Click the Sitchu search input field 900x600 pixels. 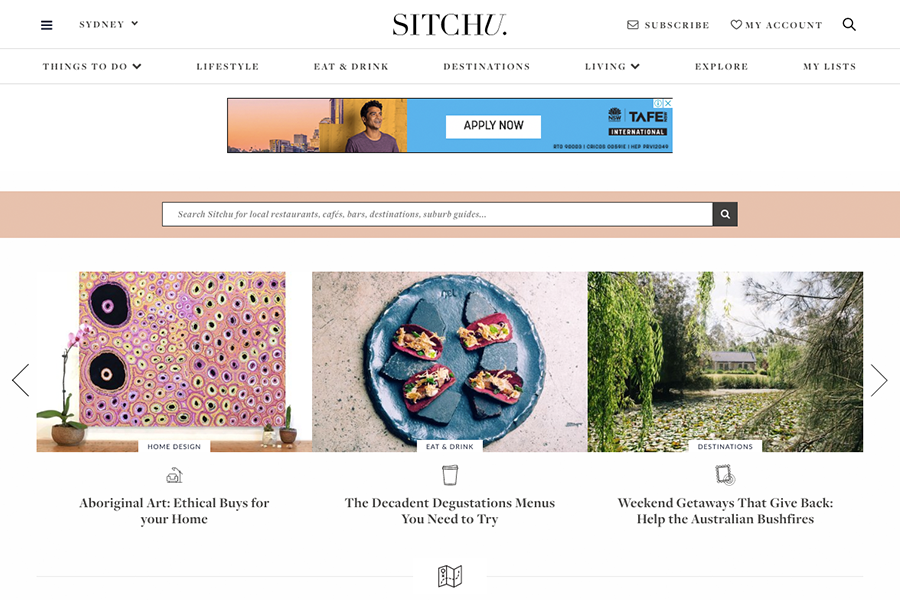pos(437,214)
